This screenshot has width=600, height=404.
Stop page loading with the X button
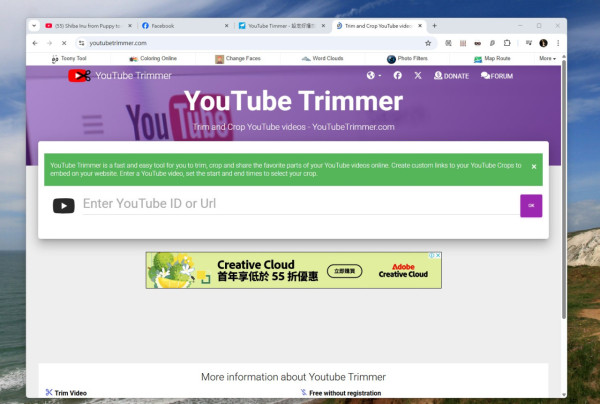point(64,43)
